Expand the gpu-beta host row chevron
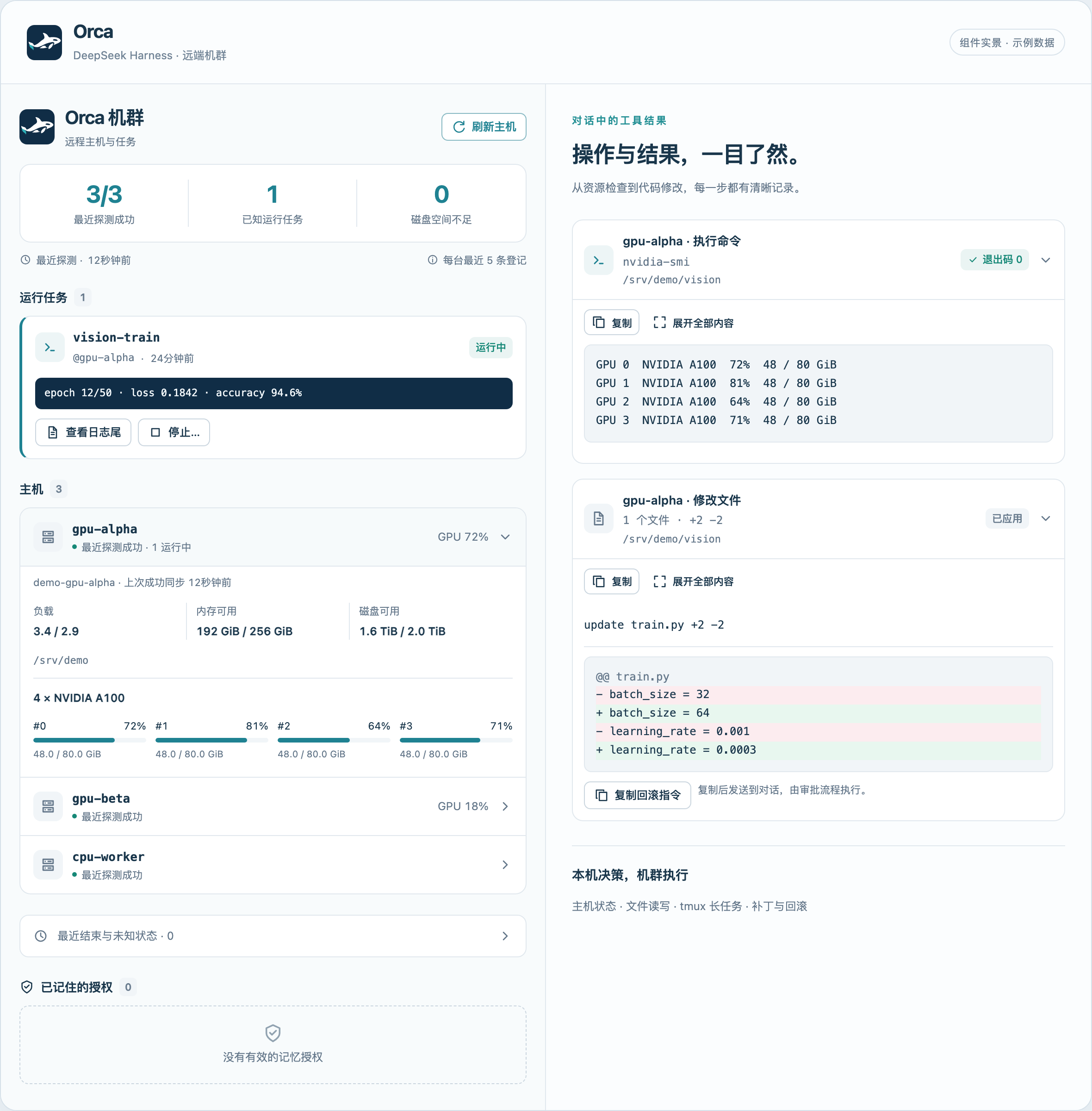 point(505,806)
